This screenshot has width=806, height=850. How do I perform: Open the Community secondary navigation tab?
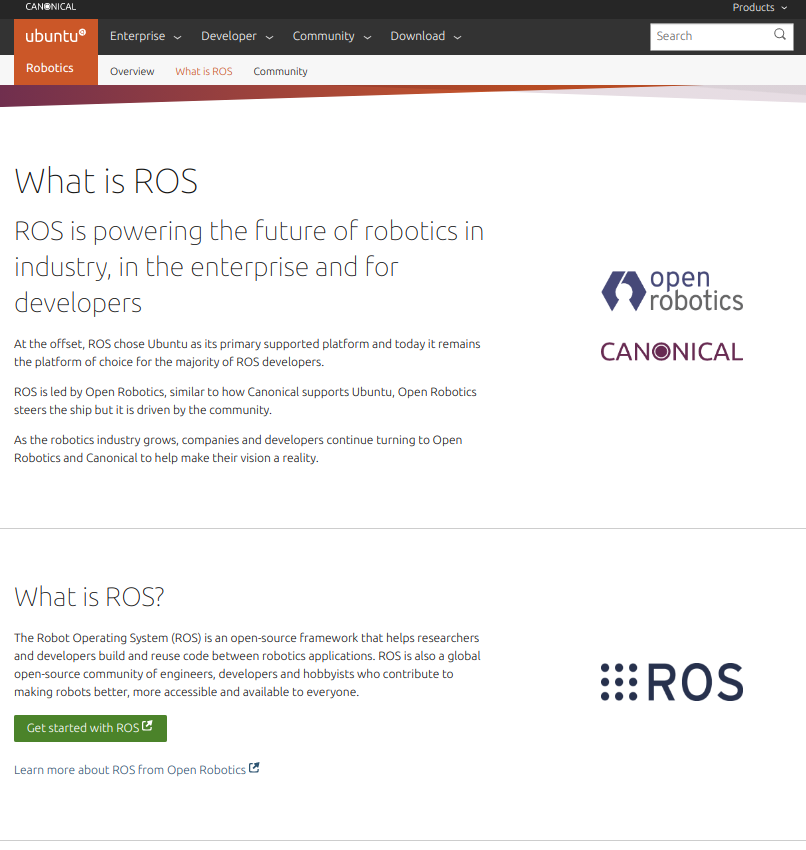280,71
